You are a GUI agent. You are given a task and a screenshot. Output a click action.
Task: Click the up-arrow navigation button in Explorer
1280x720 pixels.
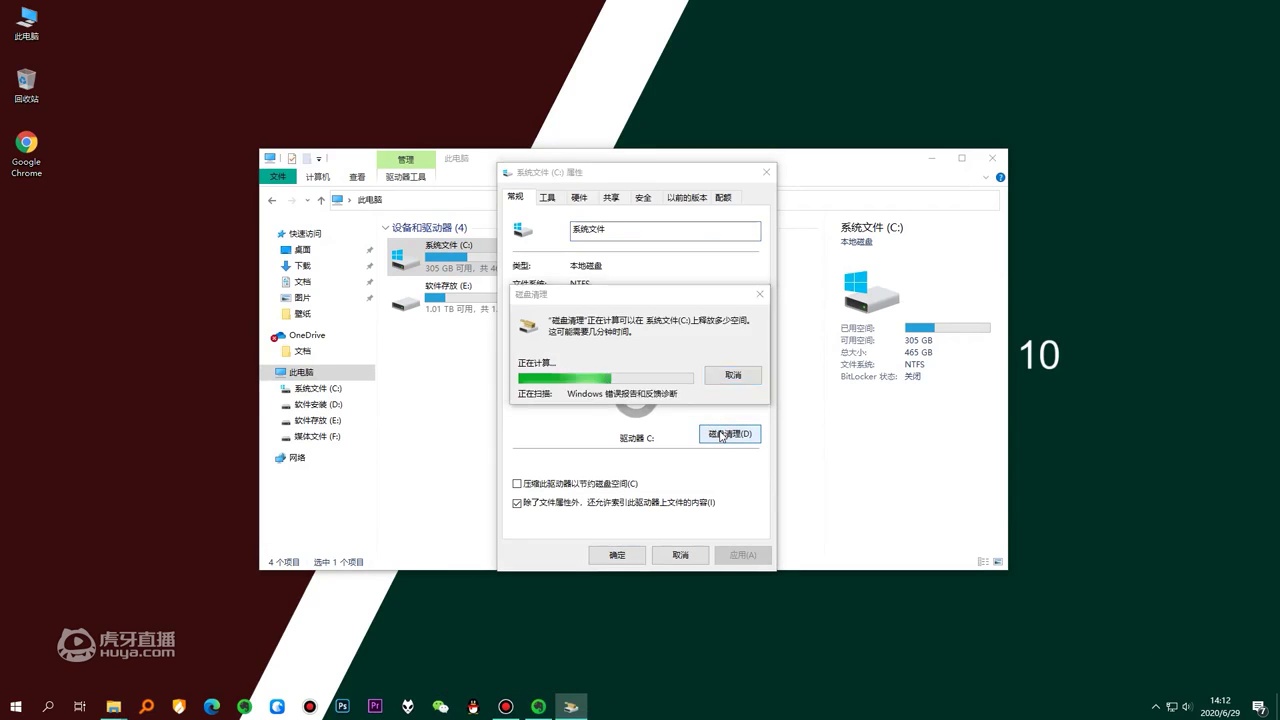pyautogui.click(x=321, y=200)
